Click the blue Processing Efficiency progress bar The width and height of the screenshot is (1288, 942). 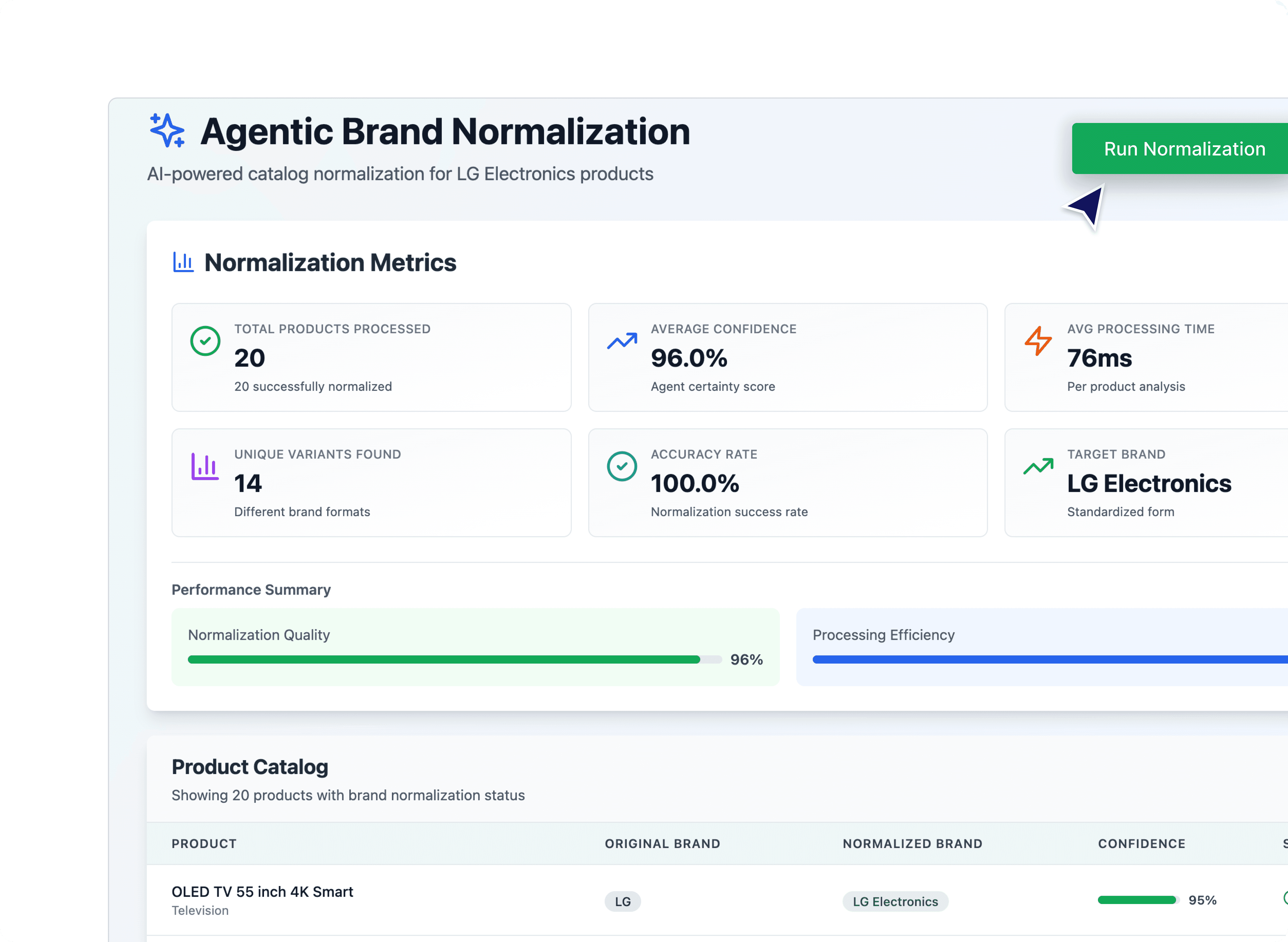tap(1050, 660)
